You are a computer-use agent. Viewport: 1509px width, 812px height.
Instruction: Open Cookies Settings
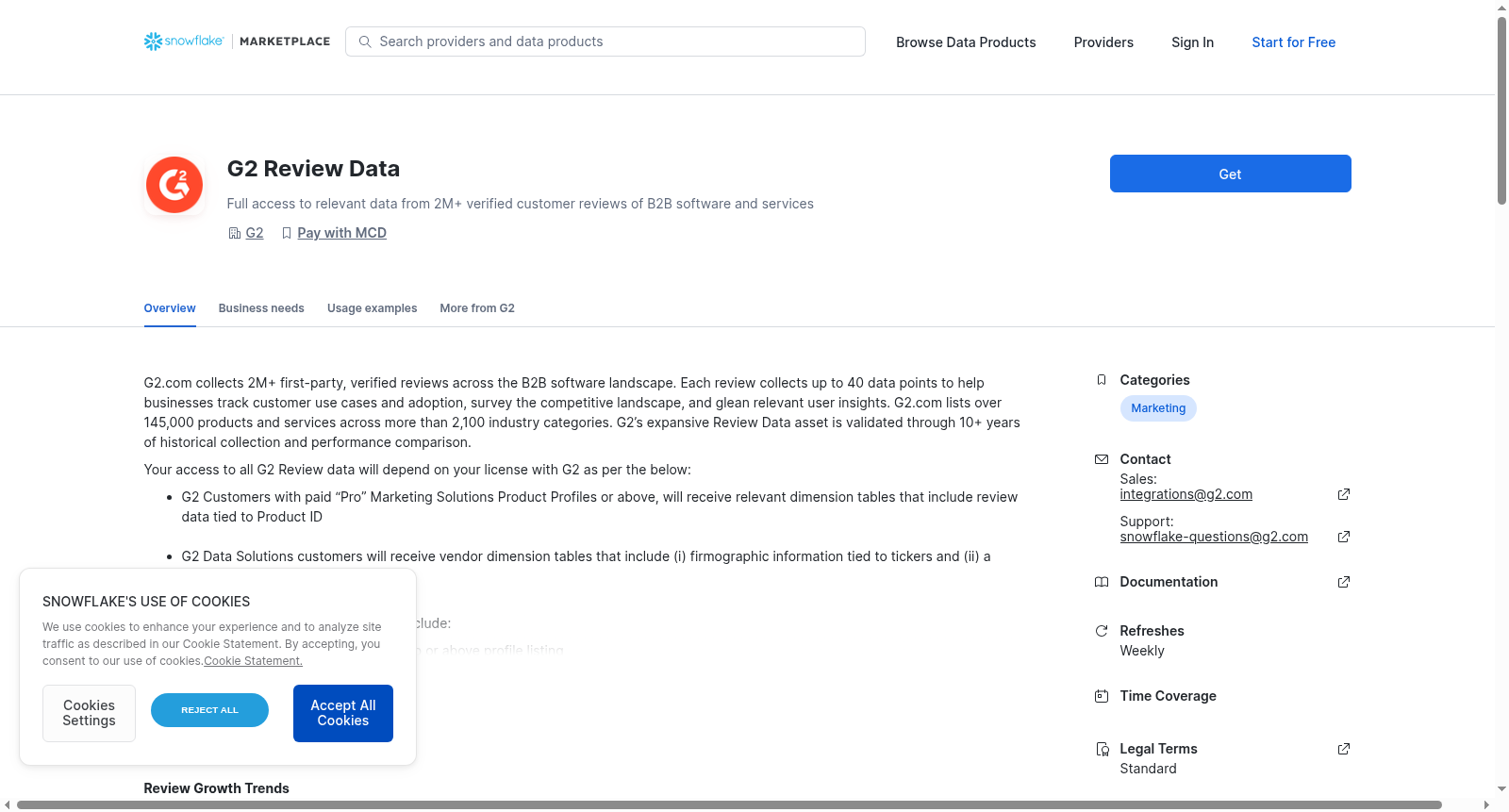click(x=89, y=713)
